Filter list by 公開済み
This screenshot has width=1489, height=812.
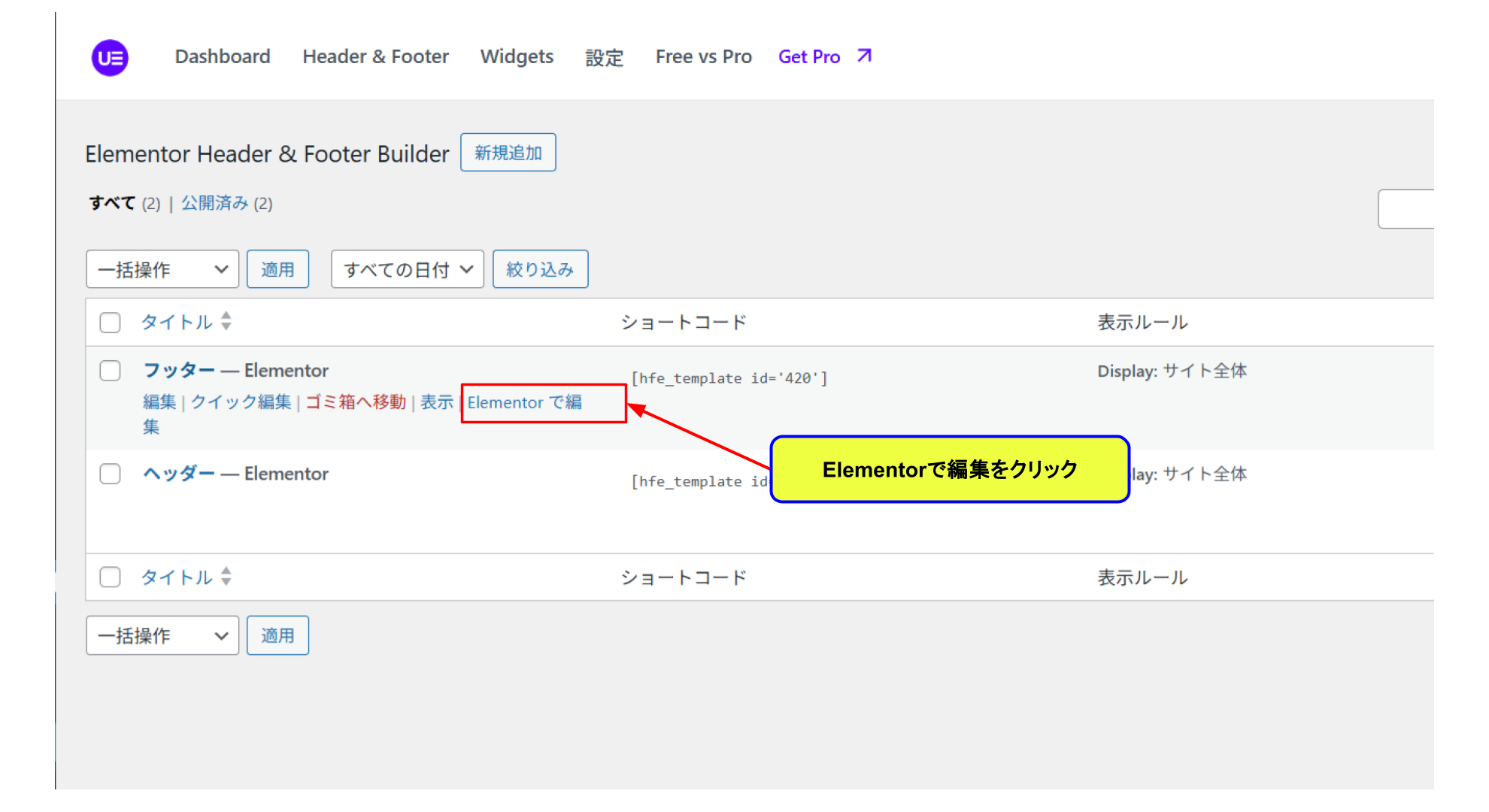click(x=215, y=203)
